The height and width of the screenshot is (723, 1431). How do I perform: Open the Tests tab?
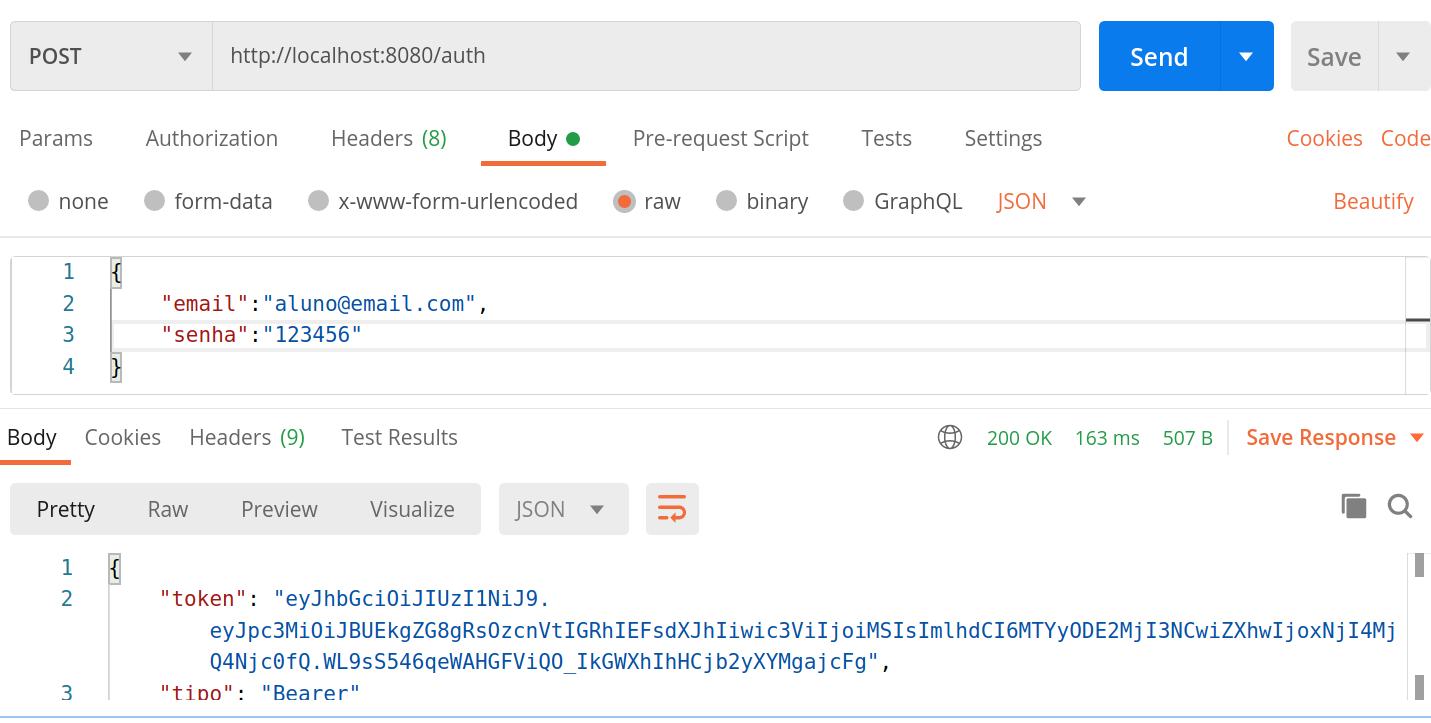pyautogui.click(x=887, y=138)
